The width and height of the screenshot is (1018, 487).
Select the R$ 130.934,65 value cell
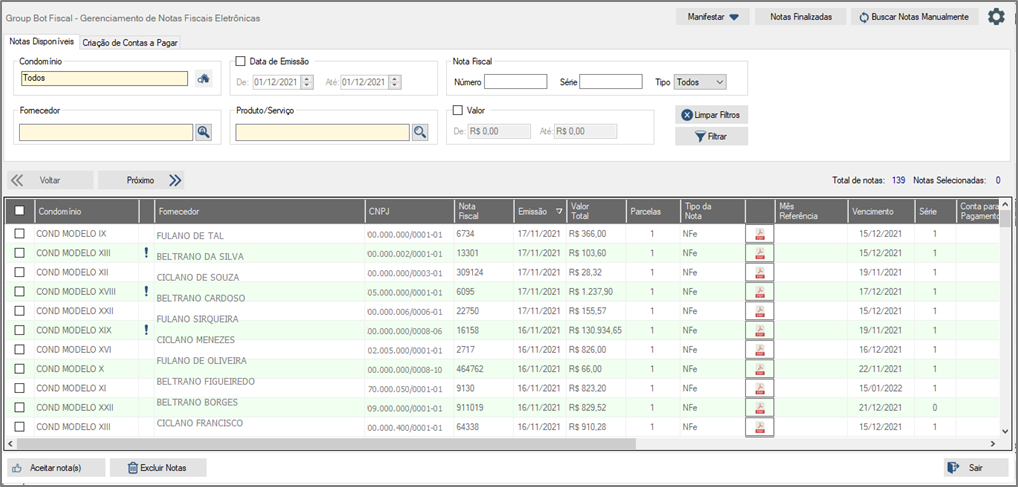point(595,330)
